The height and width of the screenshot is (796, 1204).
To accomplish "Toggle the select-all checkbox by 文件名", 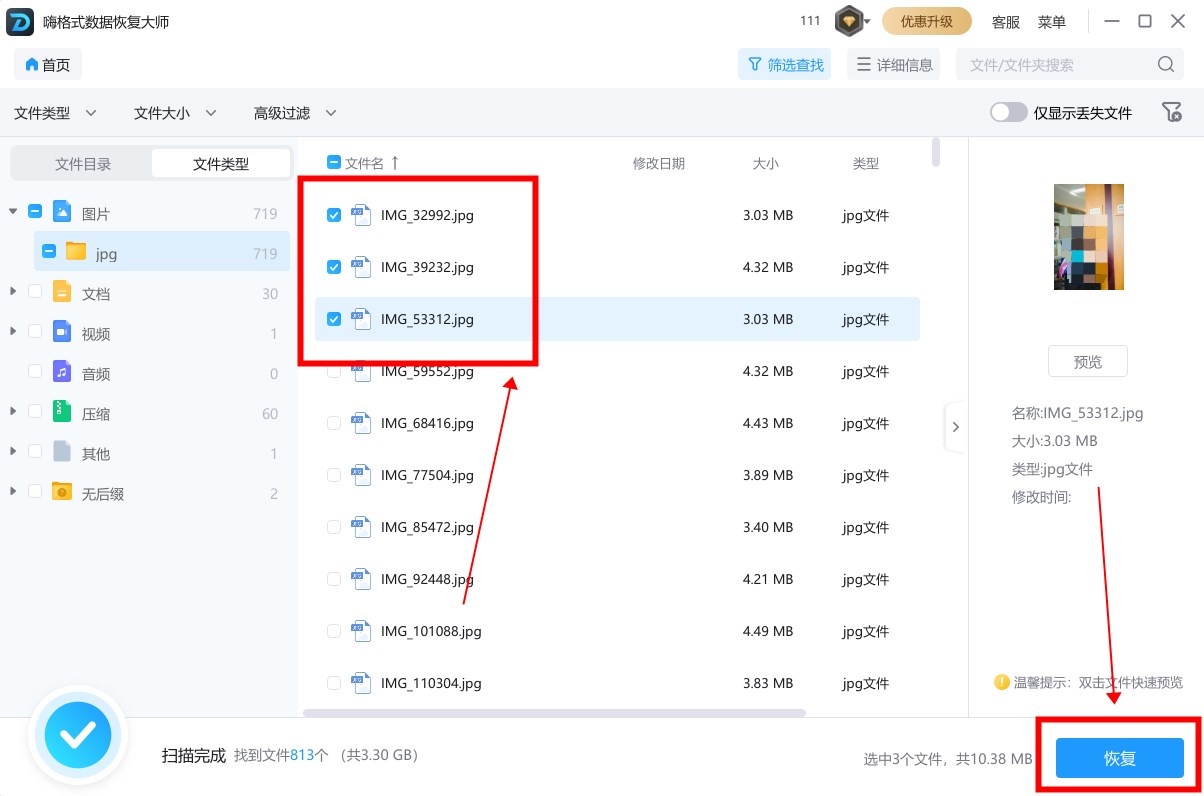I will pyautogui.click(x=334, y=163).
